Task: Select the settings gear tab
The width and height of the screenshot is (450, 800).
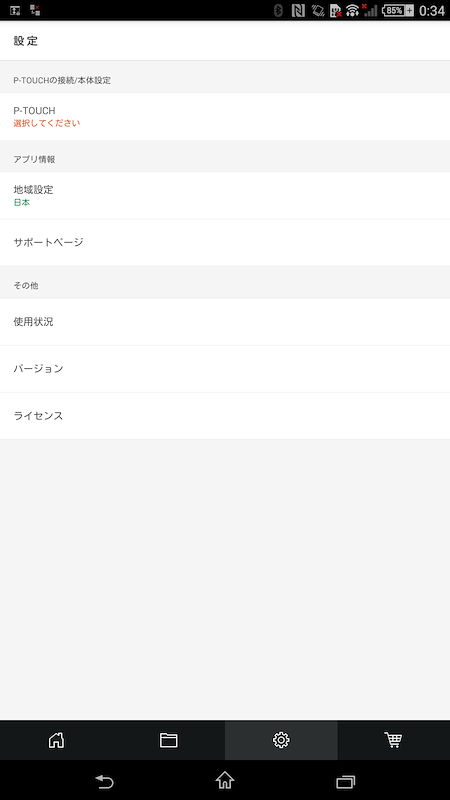Action: click(x=281, y=740)
